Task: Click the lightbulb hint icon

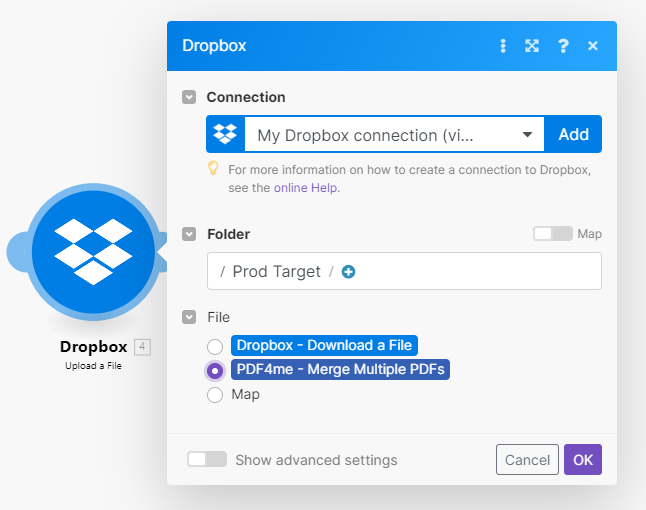Action: (213, 168)
